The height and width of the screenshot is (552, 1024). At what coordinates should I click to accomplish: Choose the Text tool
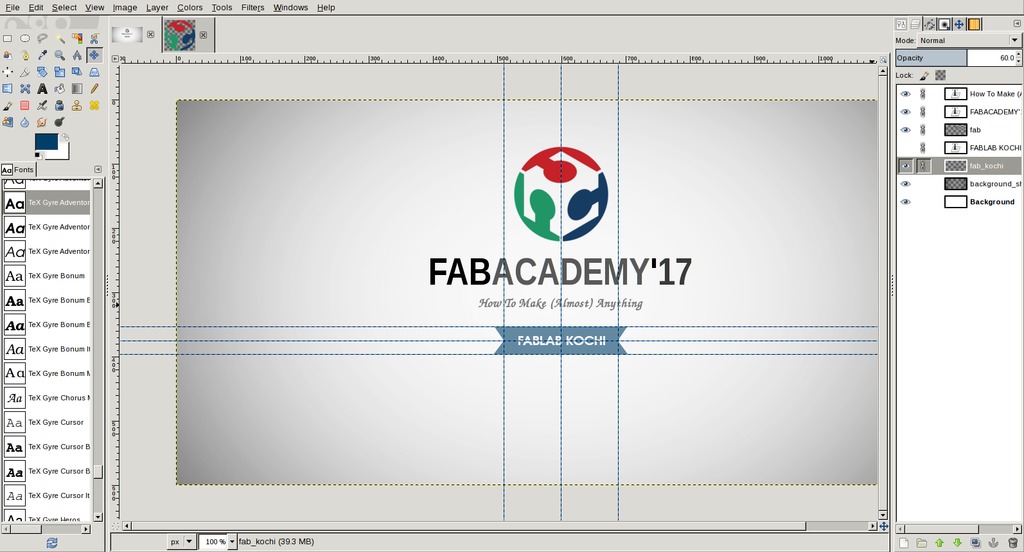pyautogui.click(x=42, y=88)
